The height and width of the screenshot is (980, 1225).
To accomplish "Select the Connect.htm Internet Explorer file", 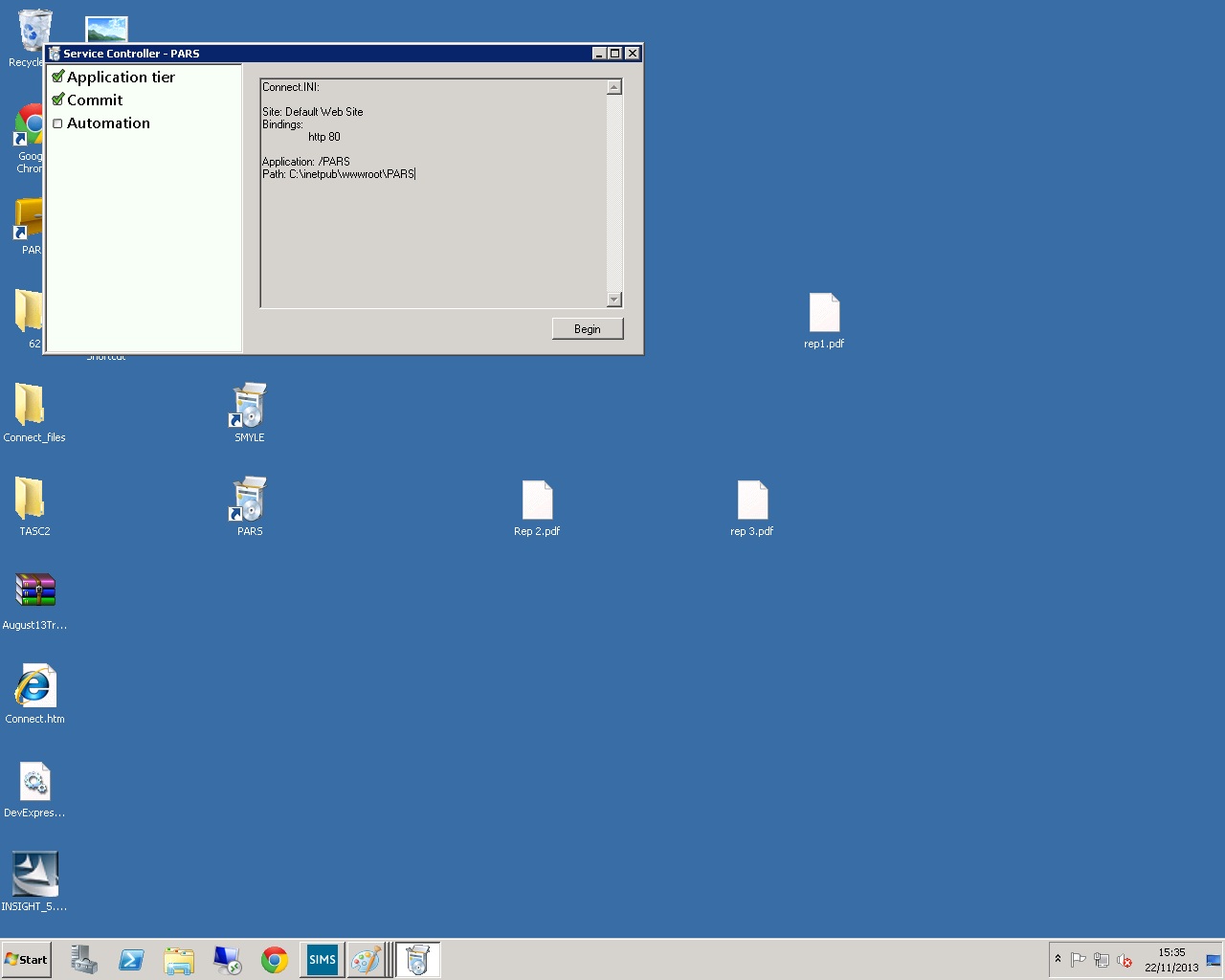I will tap(35, 695).
